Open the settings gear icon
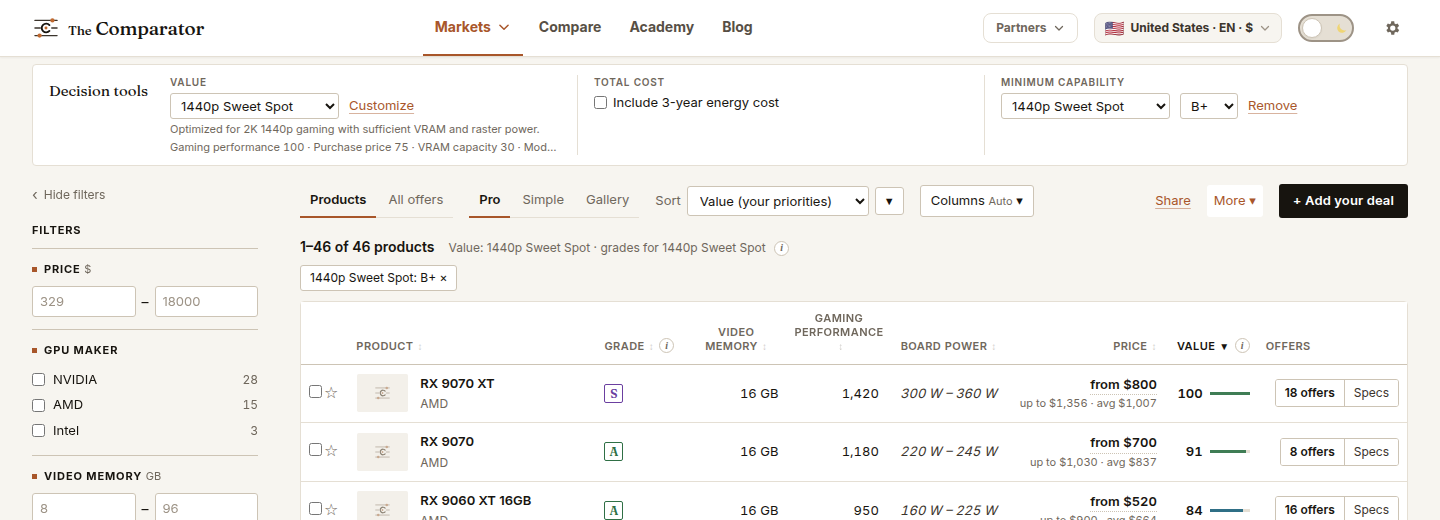Screen dimensions: 1440x520 coord(1392,28)
